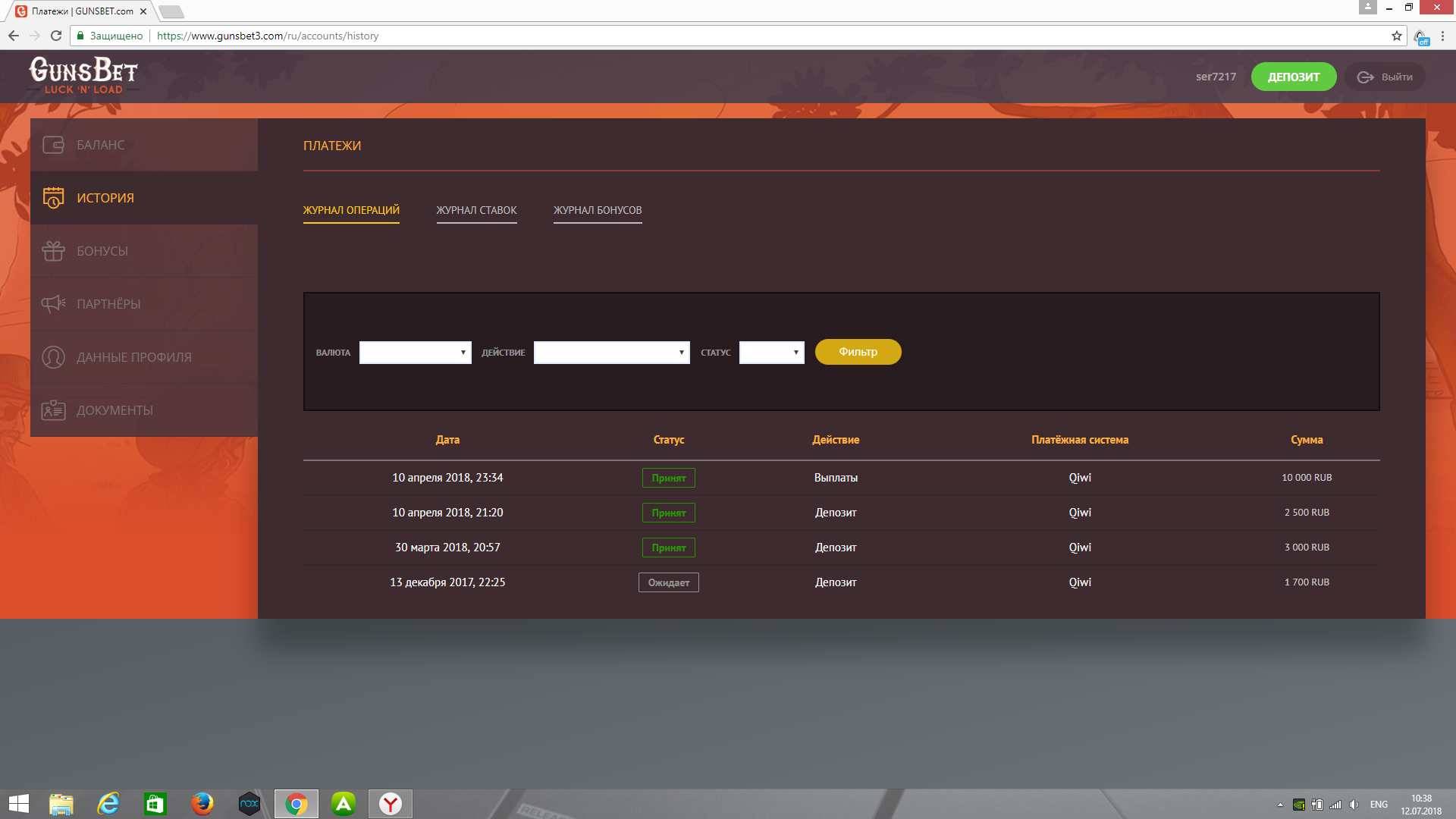The width and height of the screenshot is (1456, 819).
Task: Reload page using browser refresh icon
Action: click(56, 36)
